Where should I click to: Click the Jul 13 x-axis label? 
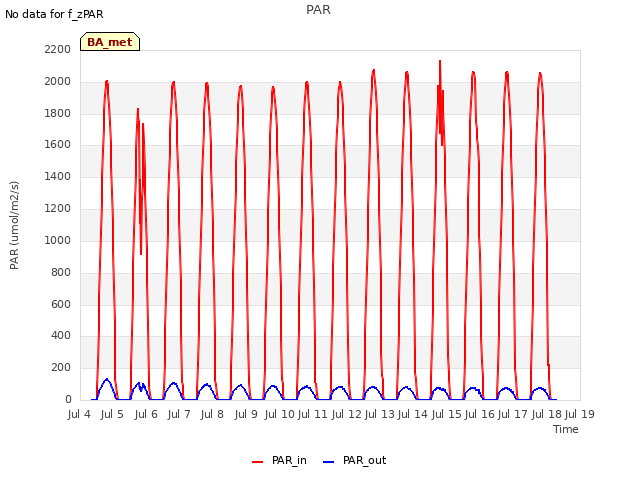point(380,414)
